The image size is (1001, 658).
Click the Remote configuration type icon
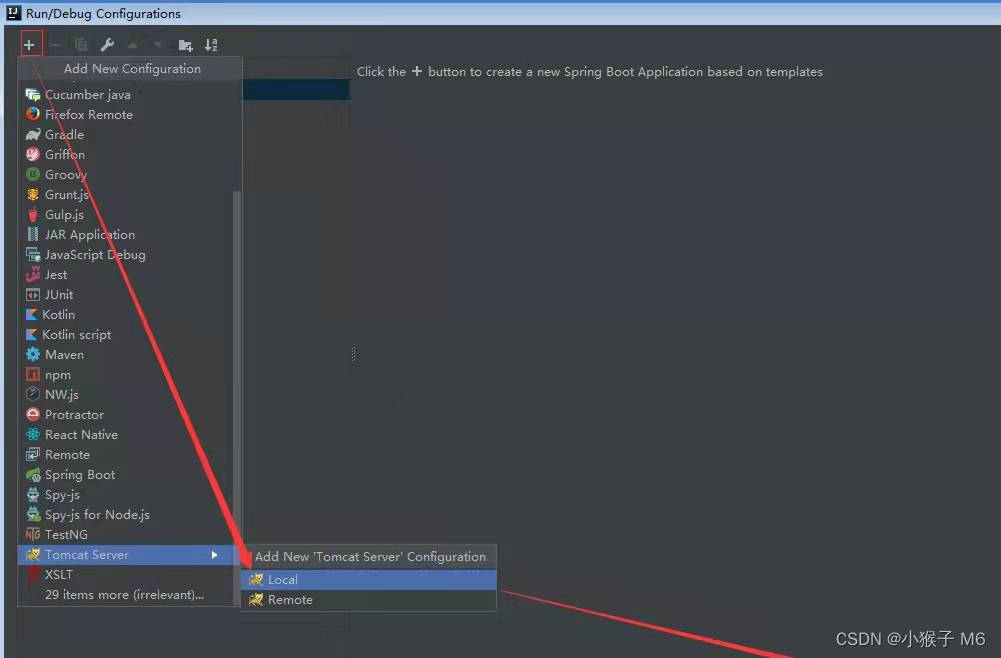33,454
